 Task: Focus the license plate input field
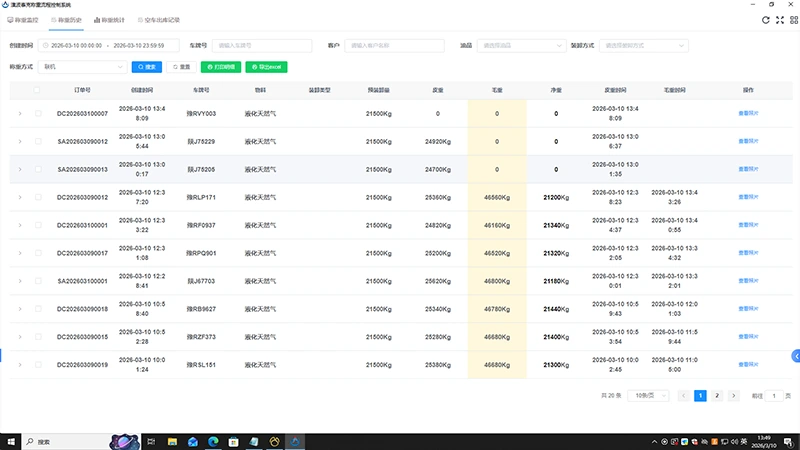point(262,45)
